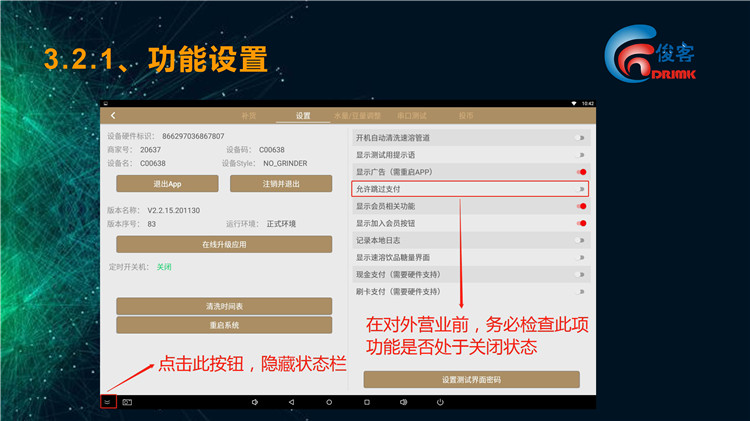750x421 pixels.
Task: Toggle 刷卡支付(需要硬件支持) switch
Action: (x=580, y=292)
